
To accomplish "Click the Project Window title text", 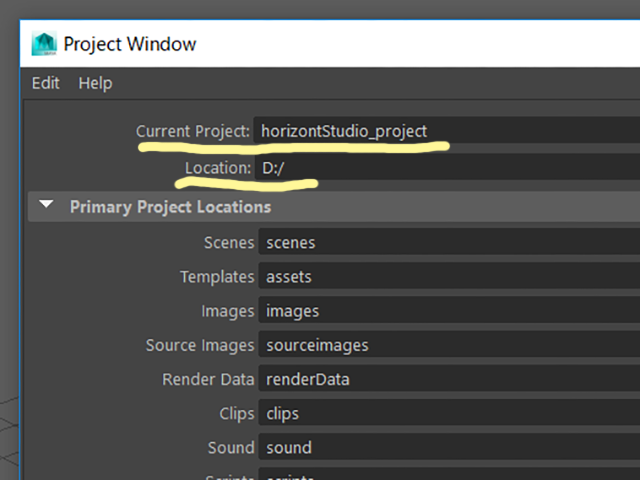I will (130, 44).
